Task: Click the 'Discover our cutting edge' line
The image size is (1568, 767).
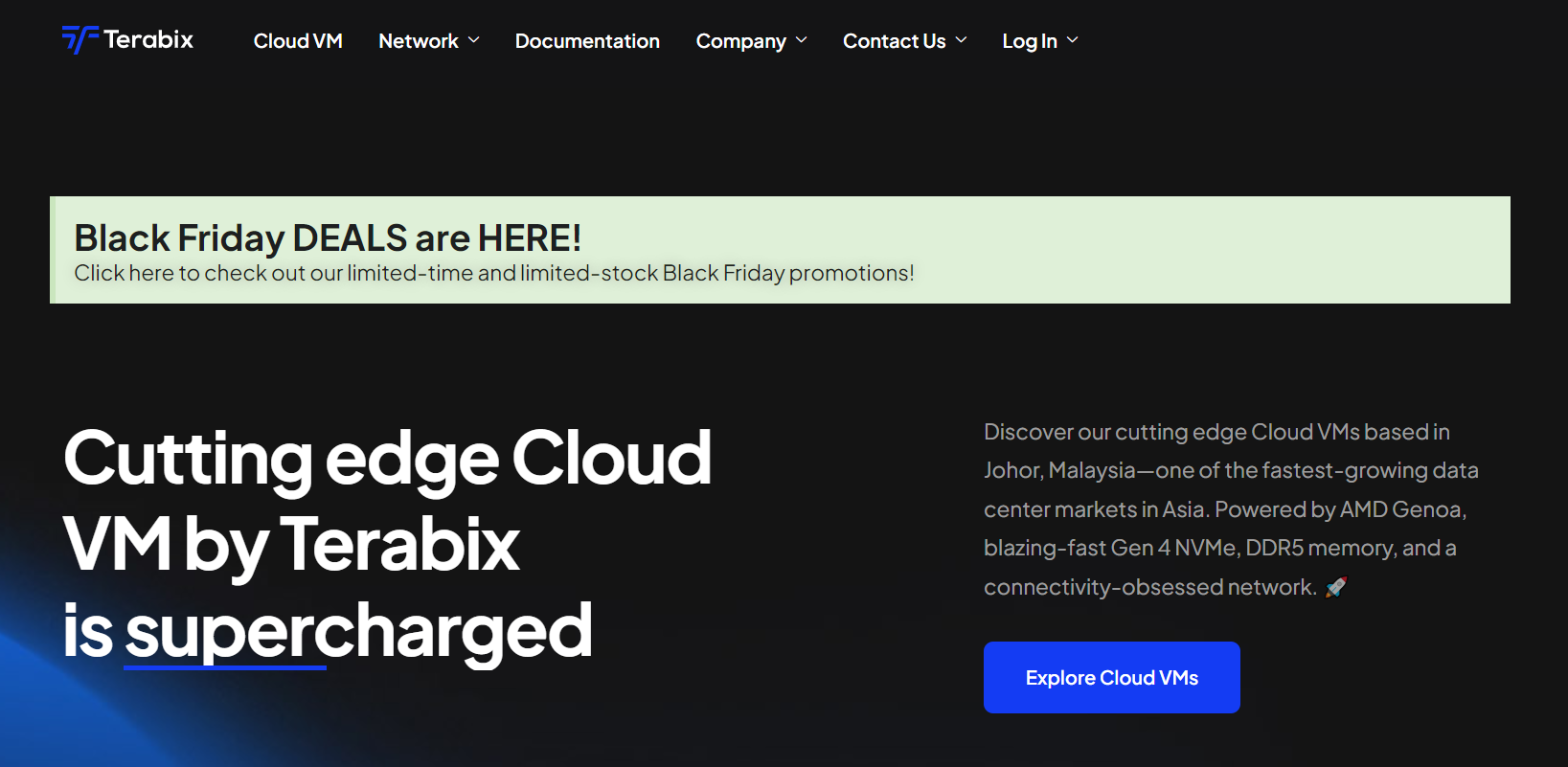Action: pyautogui.click(x=1216, y=432)
